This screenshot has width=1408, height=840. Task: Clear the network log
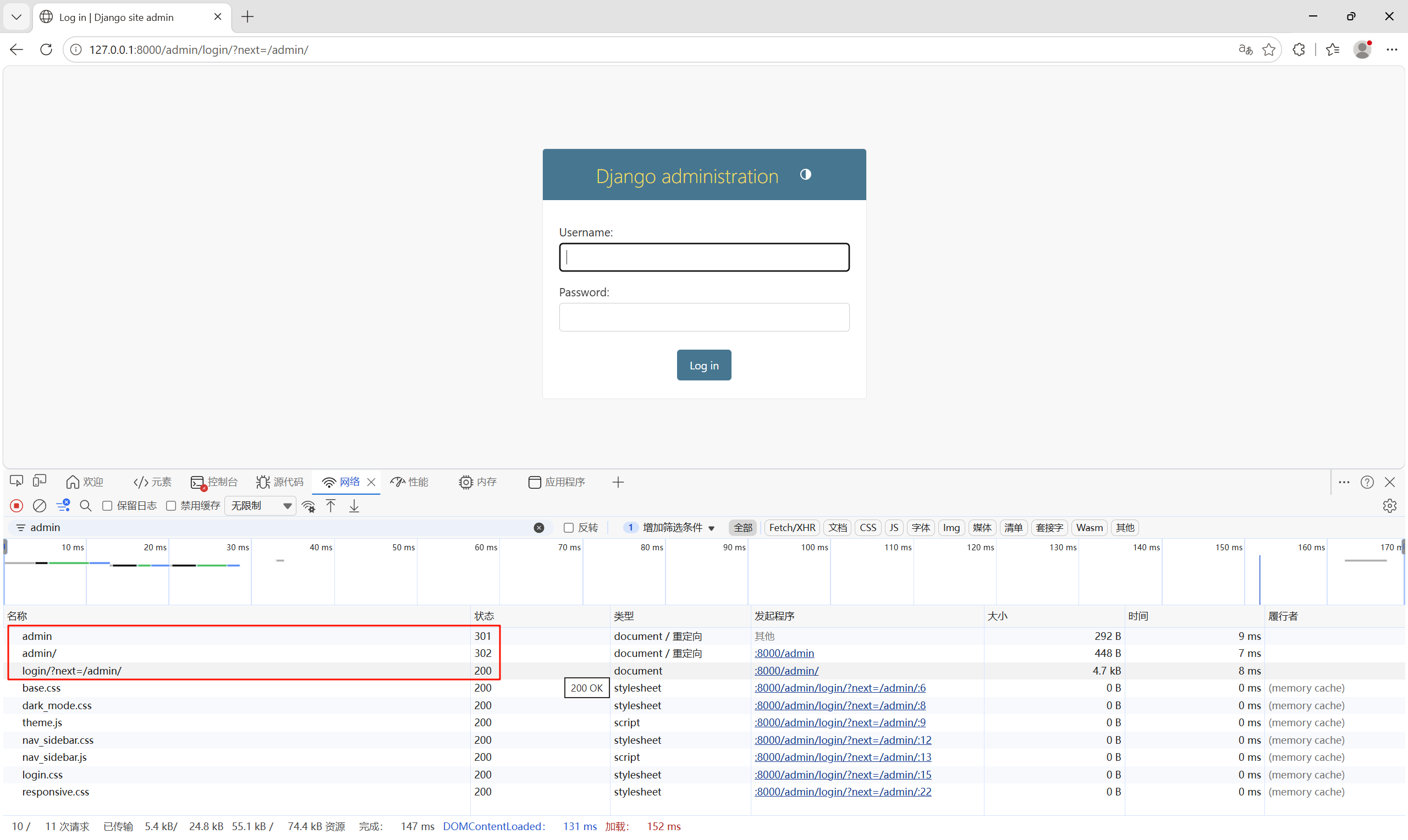point(40,505)
